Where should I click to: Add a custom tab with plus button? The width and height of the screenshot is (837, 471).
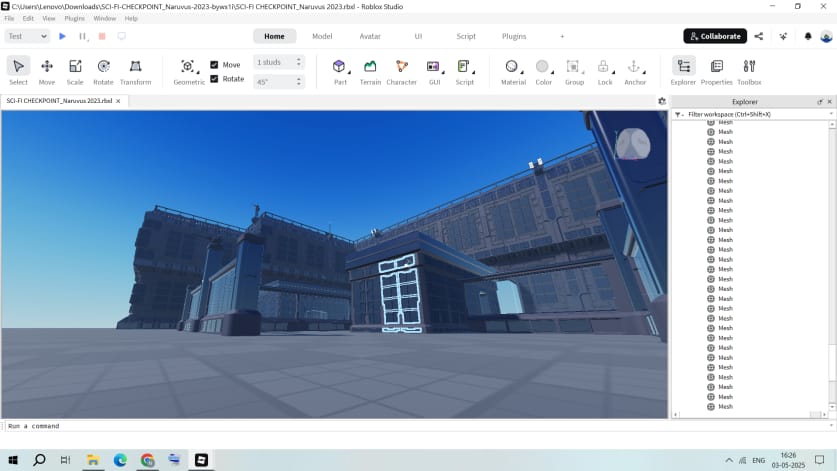pos(562,36)
